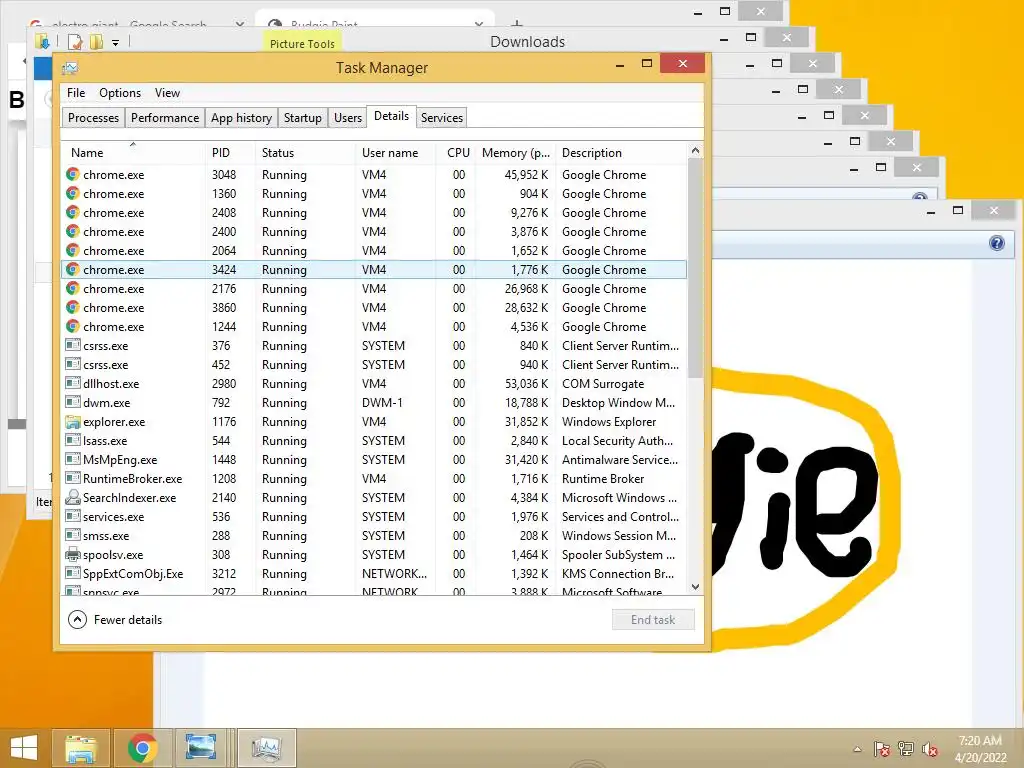Open the picture viewer taskbar icon
The image size is (1024, 768).
(200, 748)
